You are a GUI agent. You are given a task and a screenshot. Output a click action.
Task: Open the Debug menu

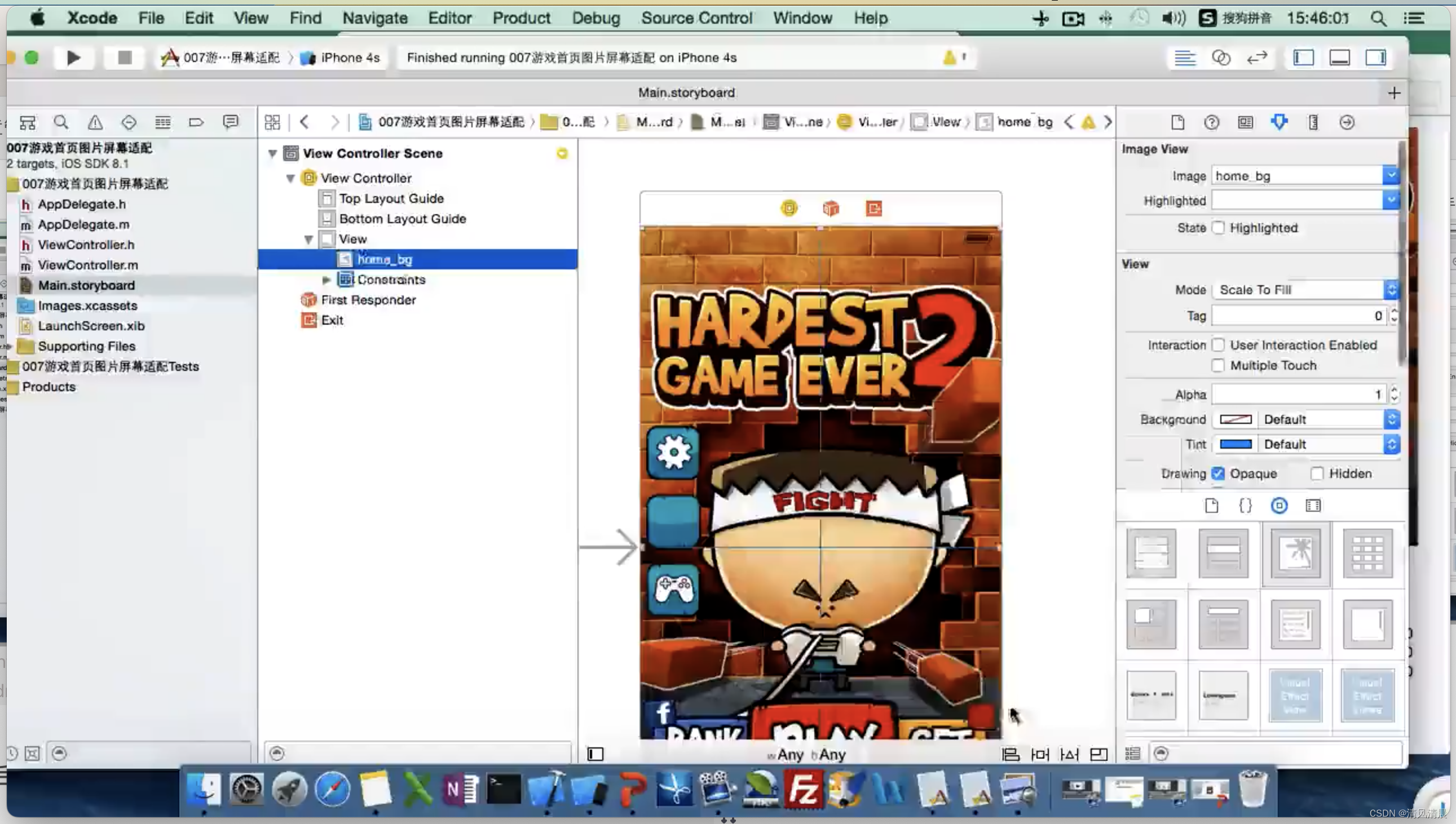coord(596,18)
